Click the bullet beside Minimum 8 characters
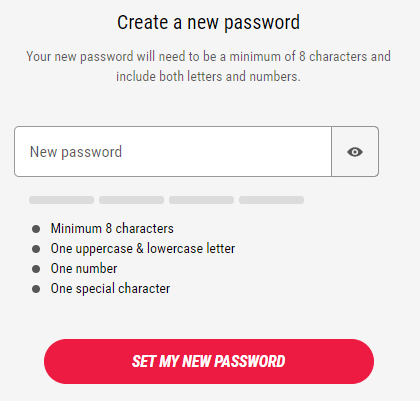Screen dimensions: 420x401 tap(36, 229)
